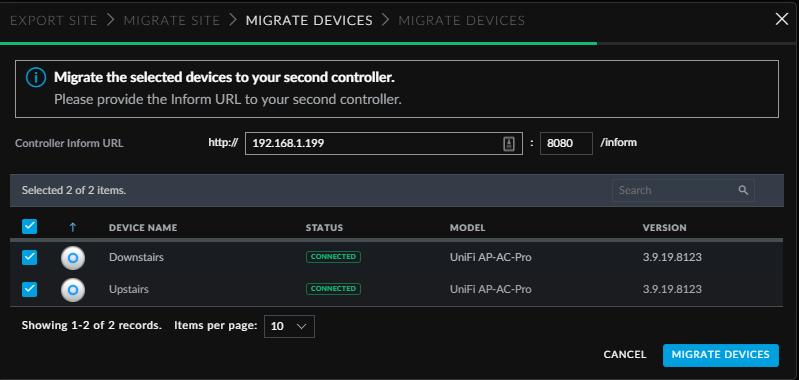This screenshot has height=380, width=799.
Task: Click the port 8080 input field
Action: 566,144
